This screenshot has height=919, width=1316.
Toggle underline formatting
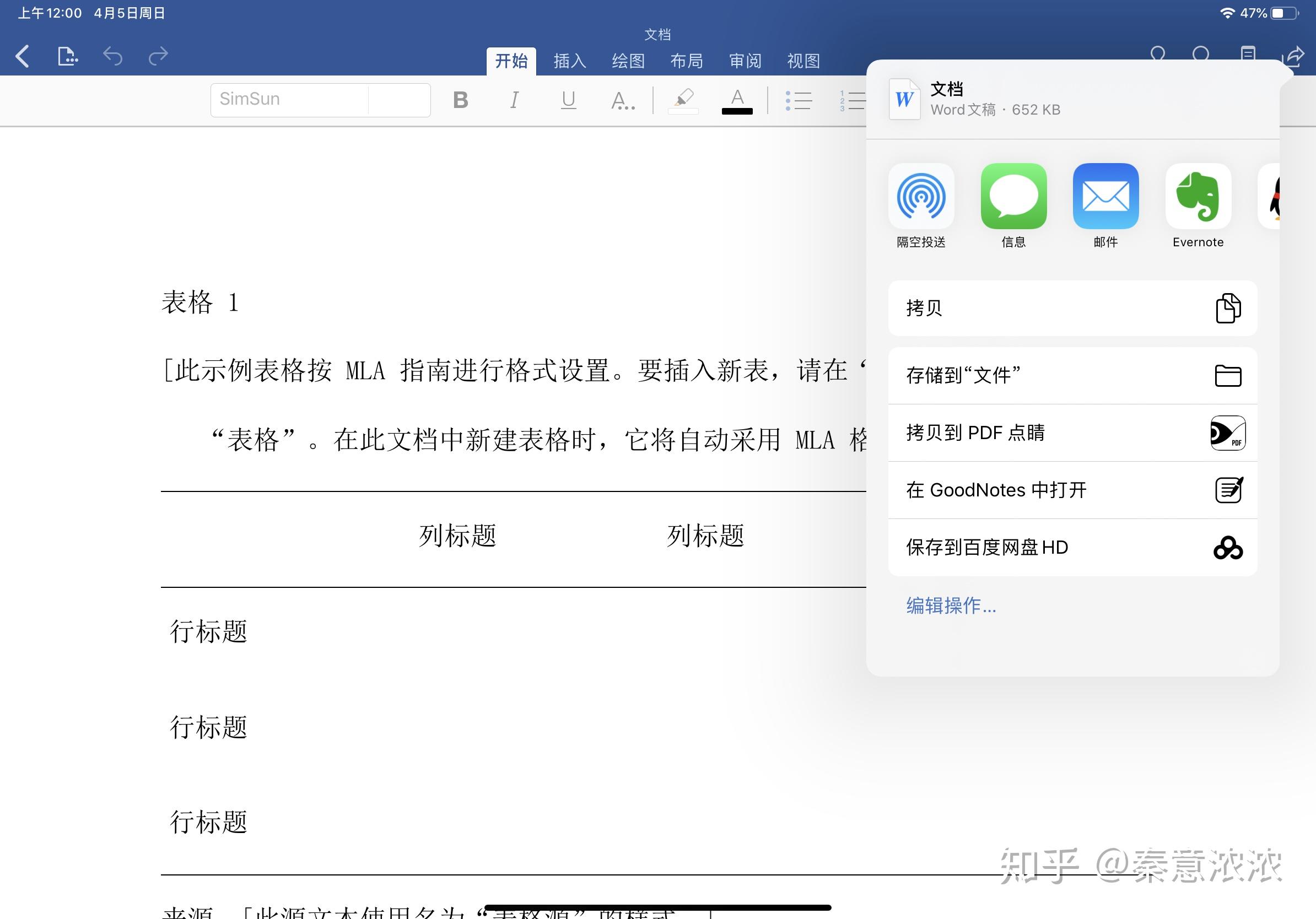coord(568,100)
